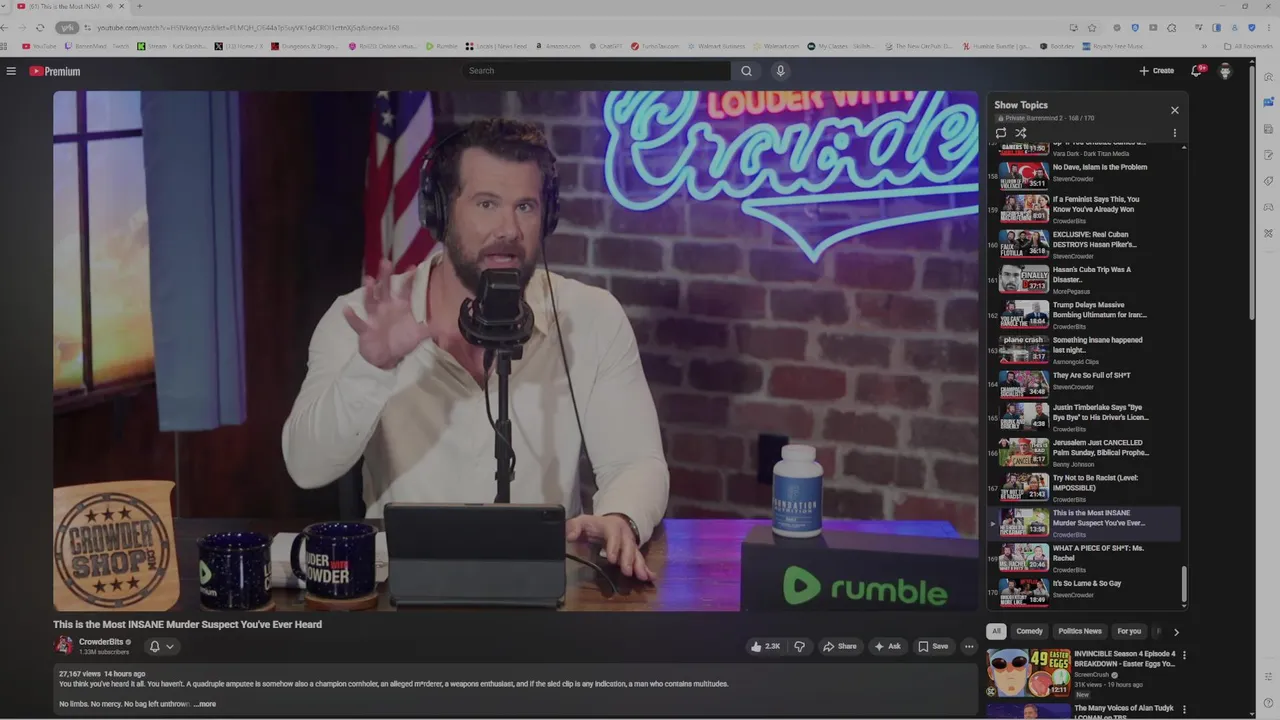Open options for Many Voices of Alan Tudyk
Viewport: 1280px width, 720px height.
[x=1185, y=710]
